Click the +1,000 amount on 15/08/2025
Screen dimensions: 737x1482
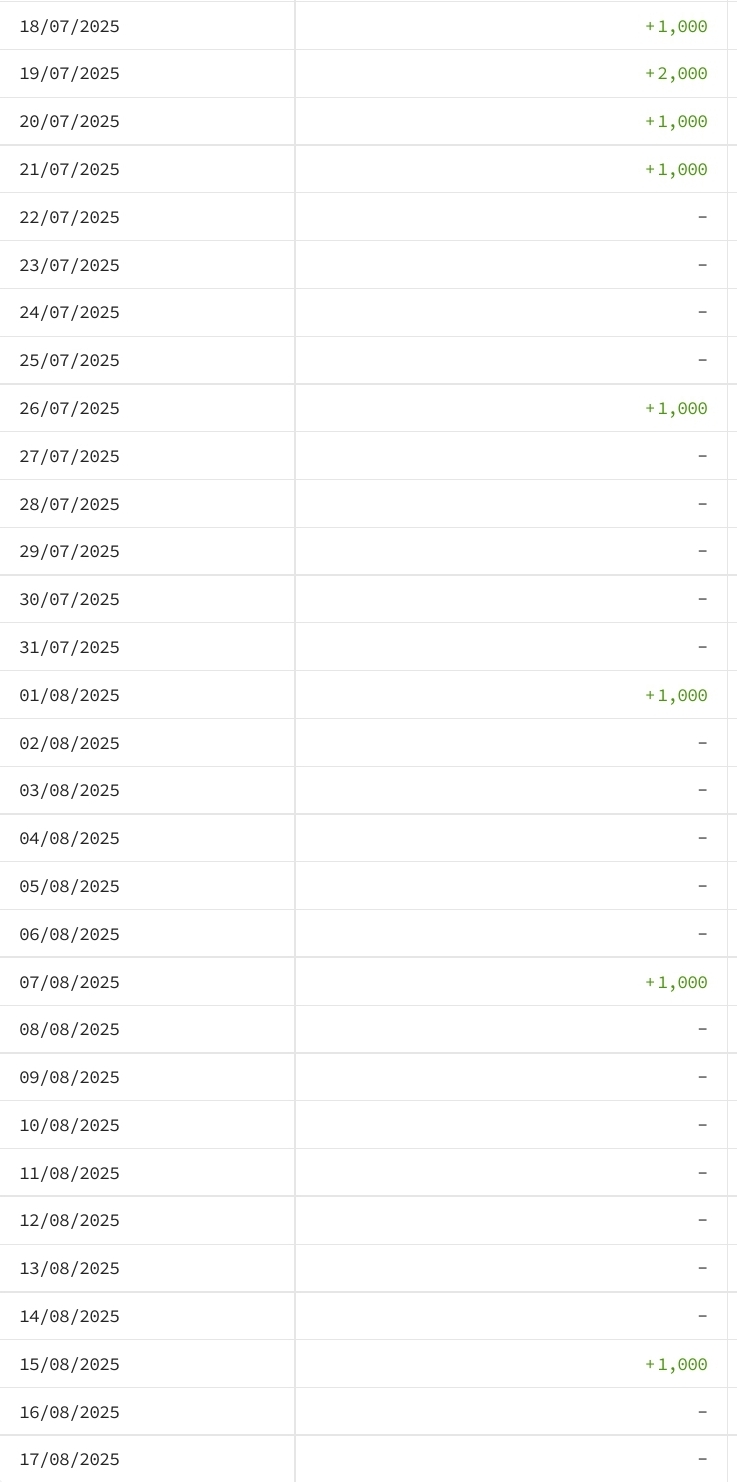(x=677, y=1365)
